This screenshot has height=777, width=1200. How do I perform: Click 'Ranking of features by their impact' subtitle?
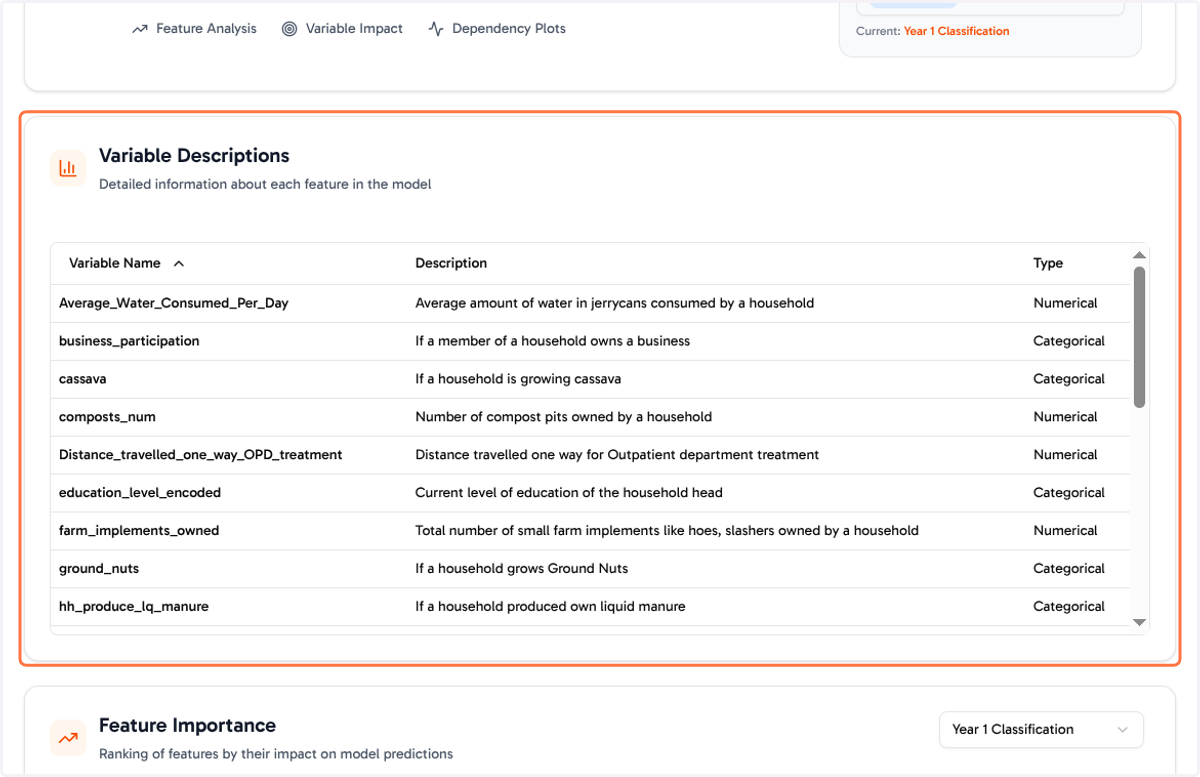pos(276,754)
